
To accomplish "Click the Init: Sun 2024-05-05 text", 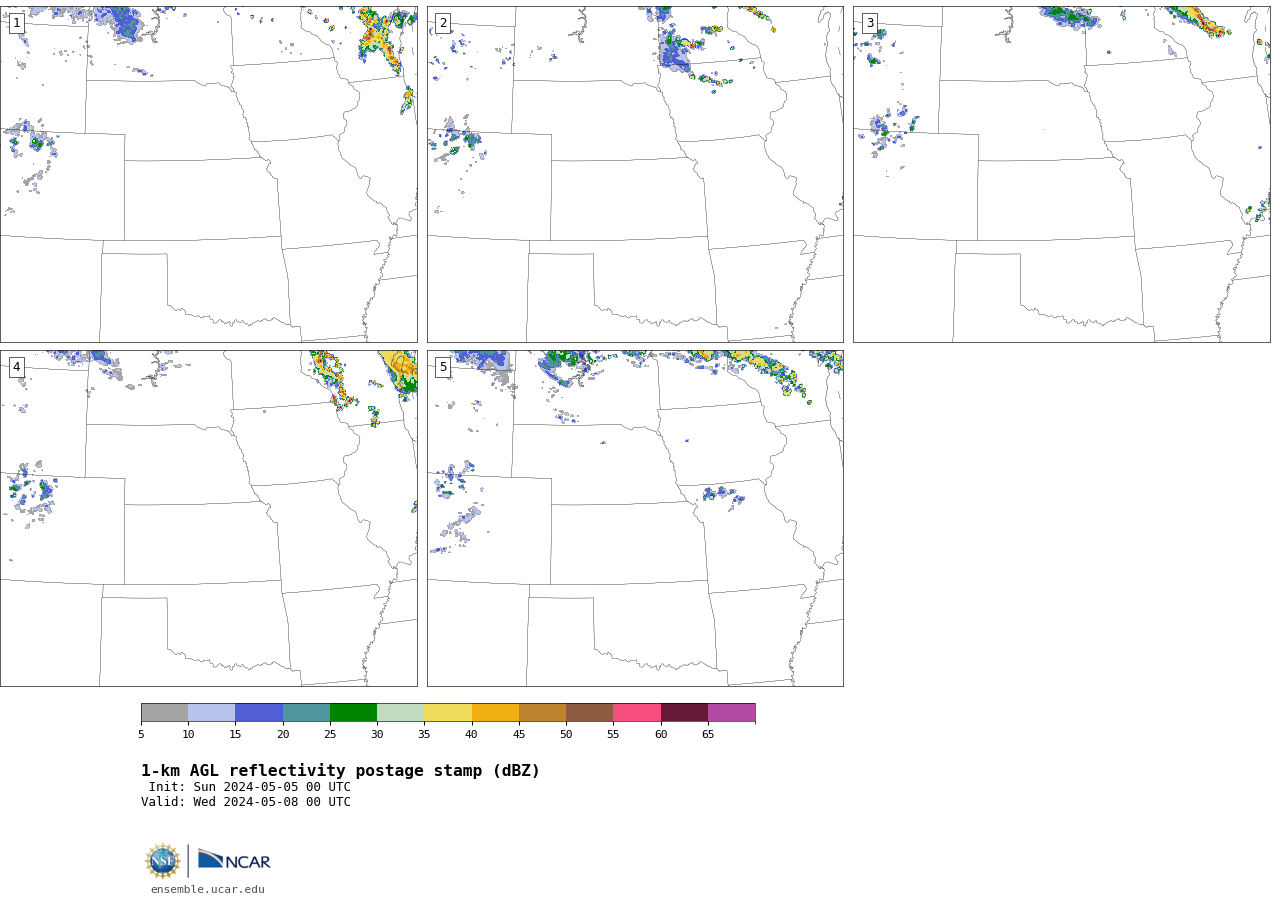I will pos(250,787).
